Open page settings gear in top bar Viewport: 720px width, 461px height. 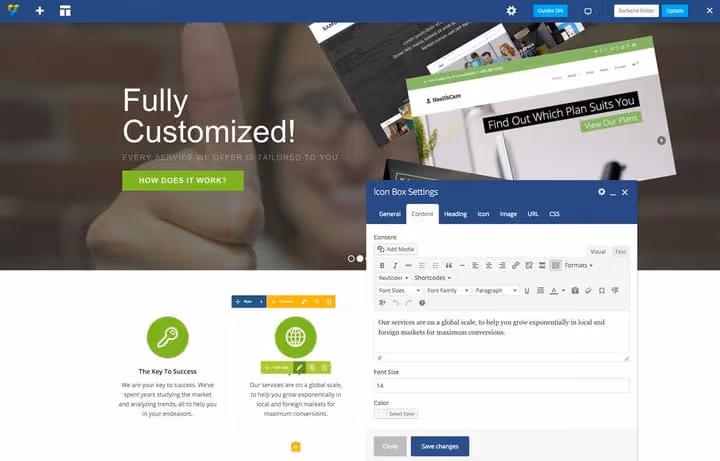511,11
